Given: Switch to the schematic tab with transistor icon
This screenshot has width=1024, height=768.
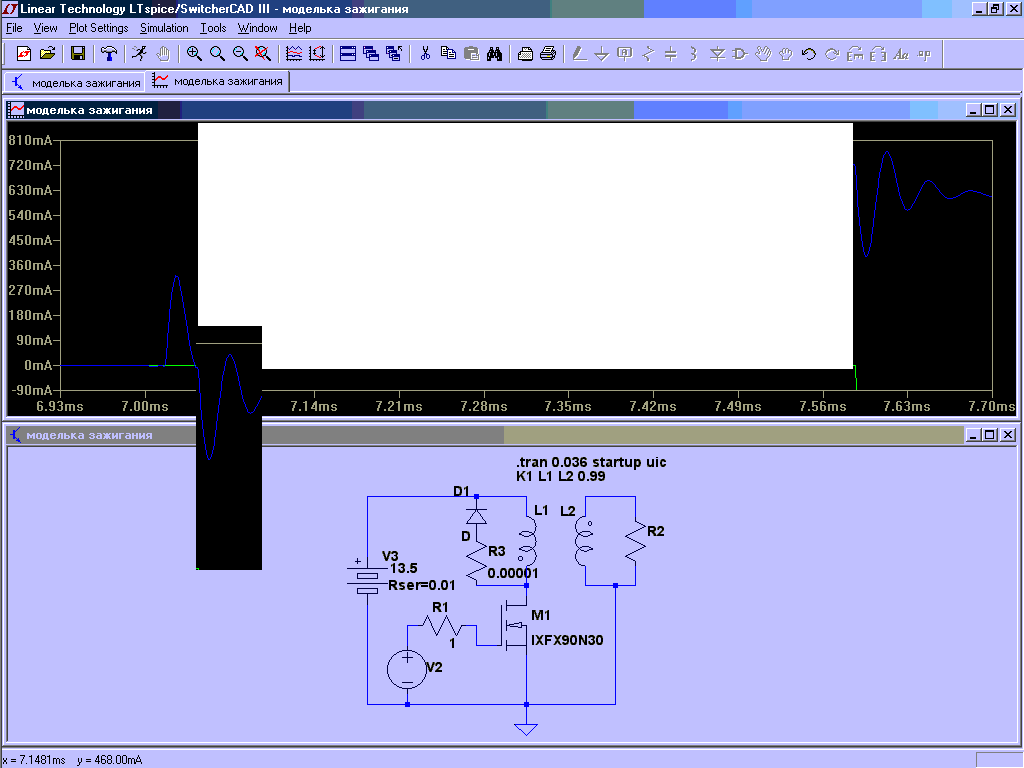Looking at the screenshot, I should click(76, 82).
